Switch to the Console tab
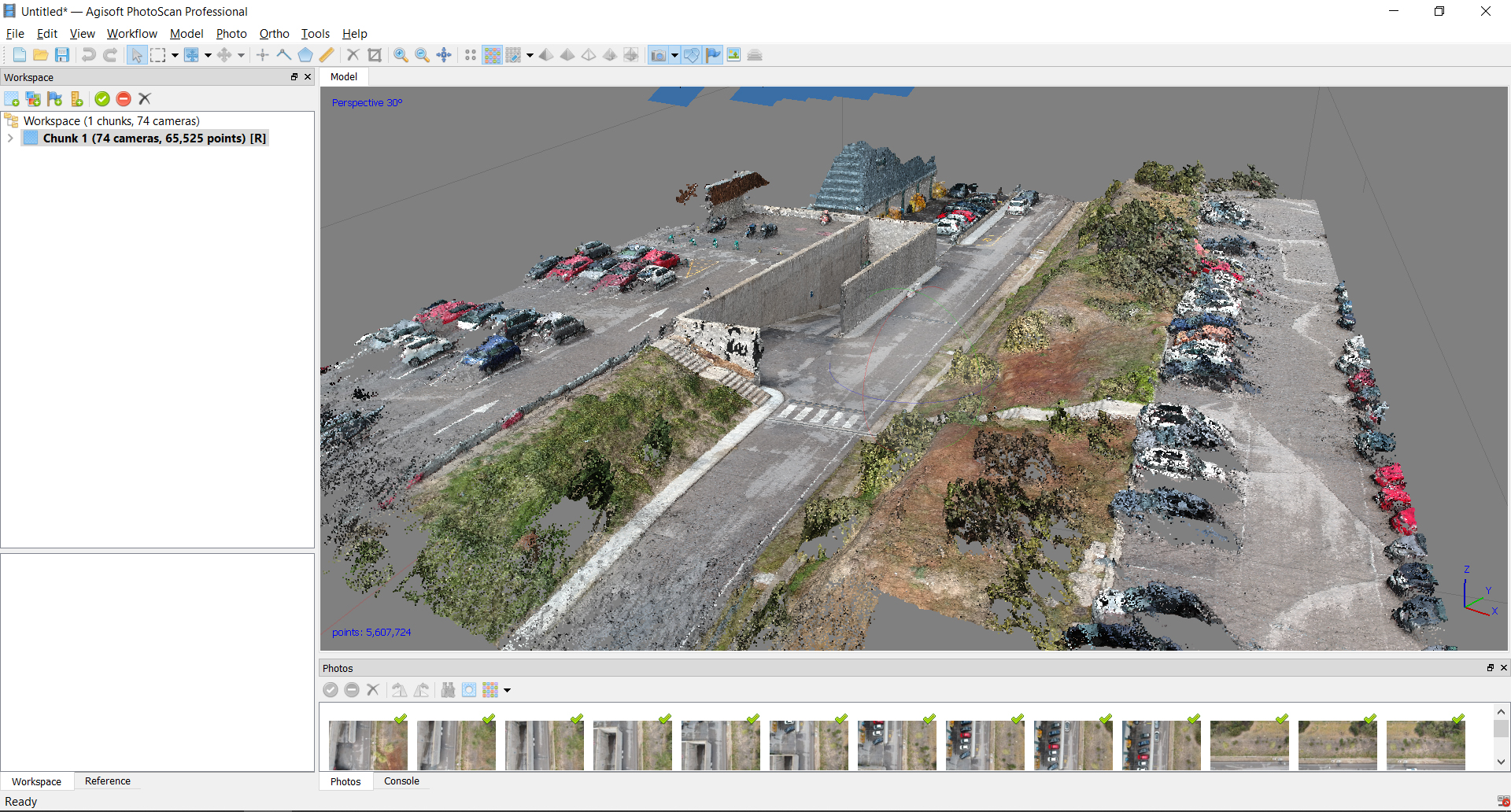Screen dimensions: 1511x812 pos(401,781)
